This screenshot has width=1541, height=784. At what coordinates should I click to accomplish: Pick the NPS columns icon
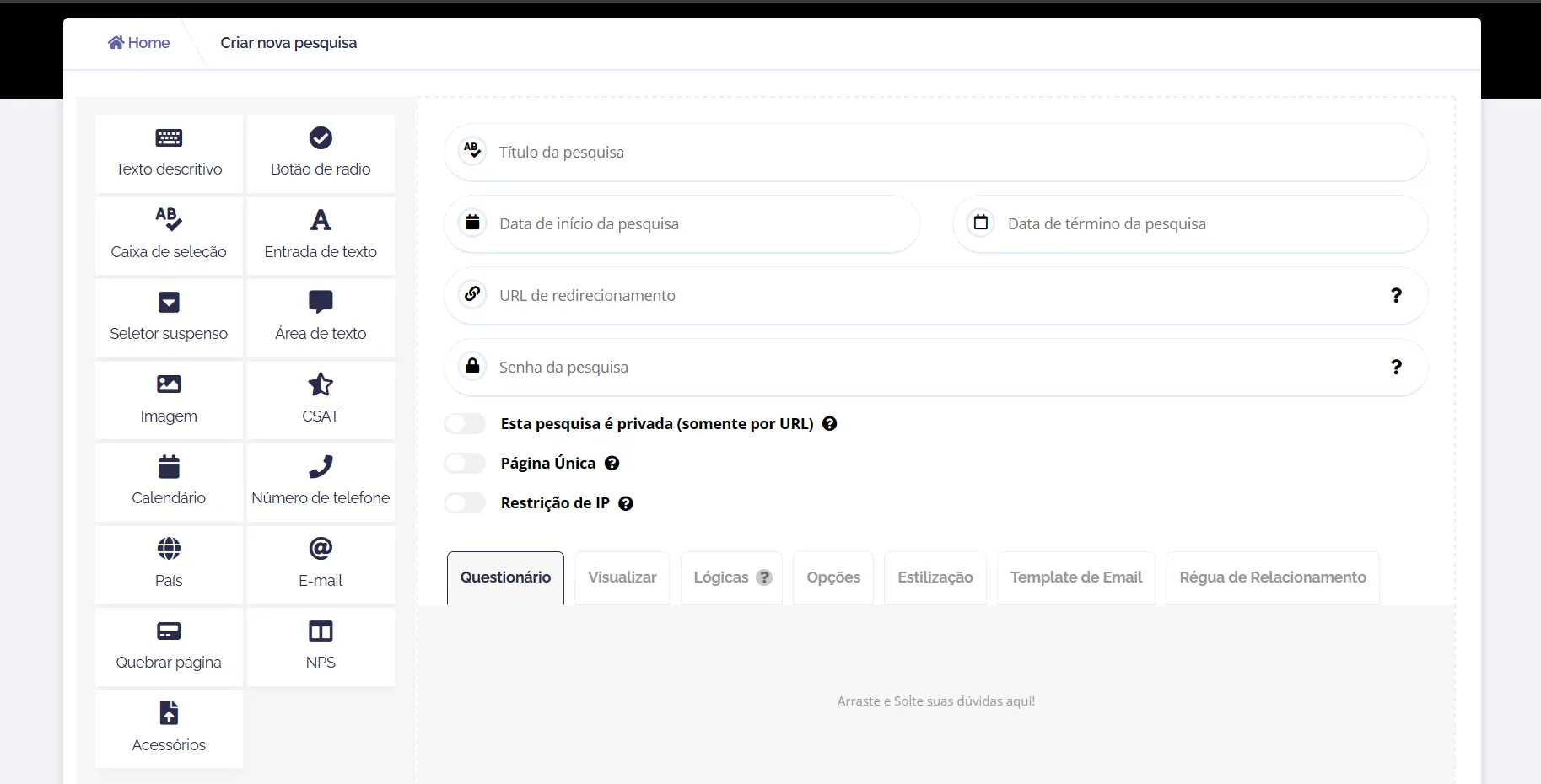coord(321,631)
